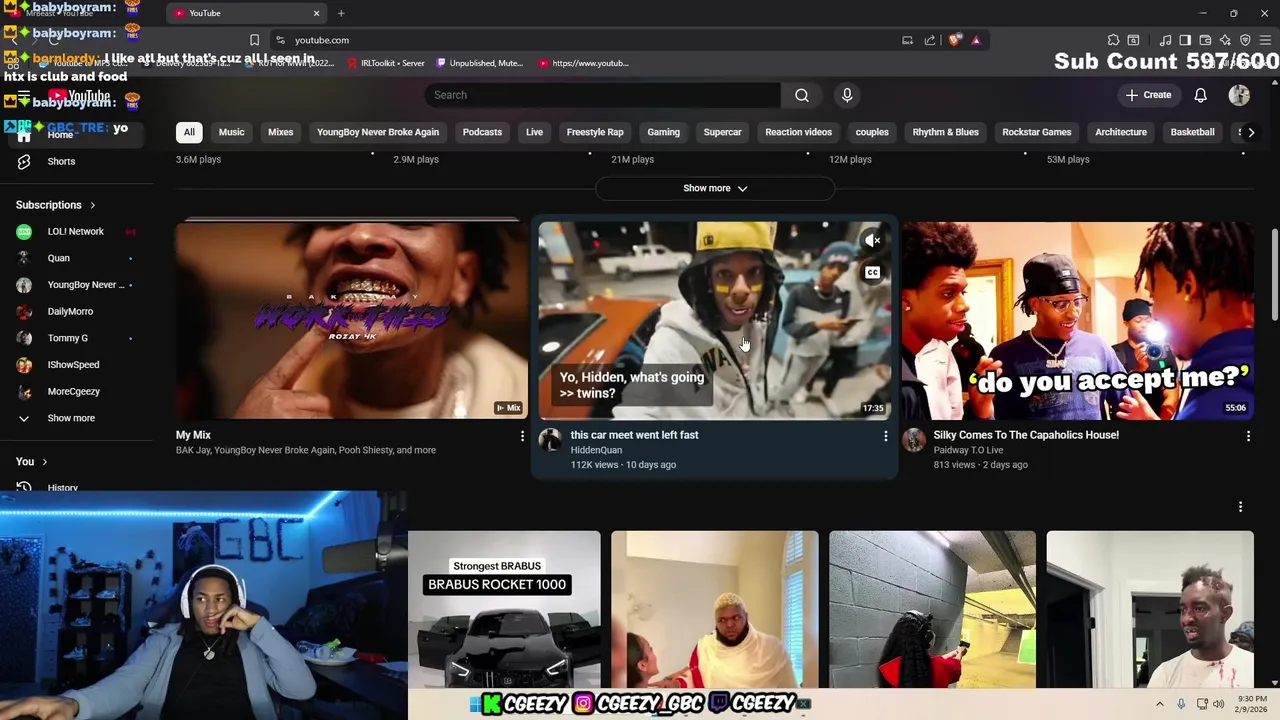
Task: Click the Brave Rewards triangle icon
Action: 976,40
